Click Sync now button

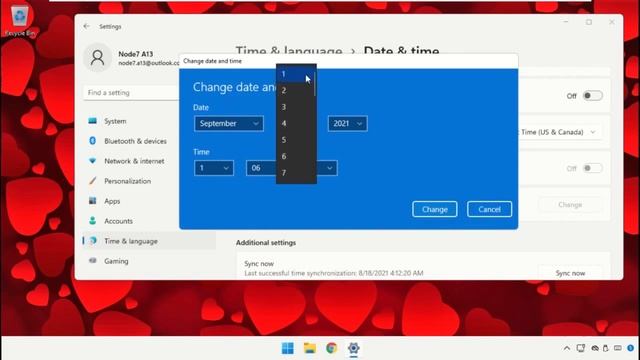(x=570, y=273)
